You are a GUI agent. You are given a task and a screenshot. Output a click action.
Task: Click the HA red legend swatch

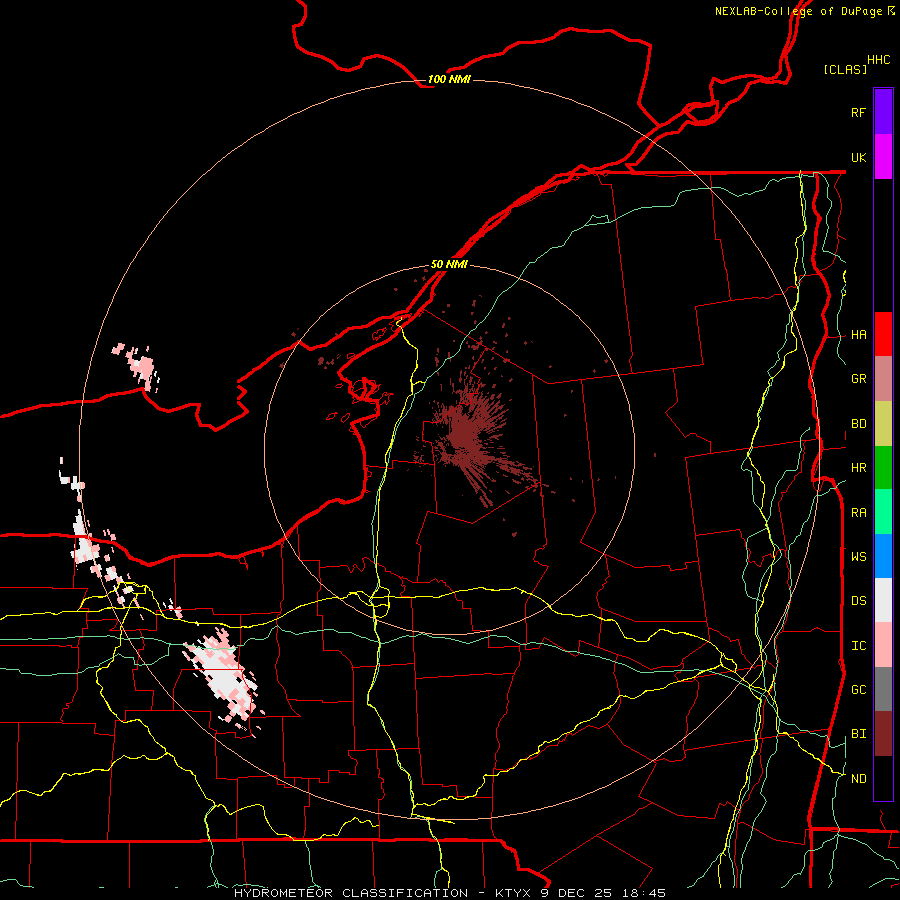(883, 334)
